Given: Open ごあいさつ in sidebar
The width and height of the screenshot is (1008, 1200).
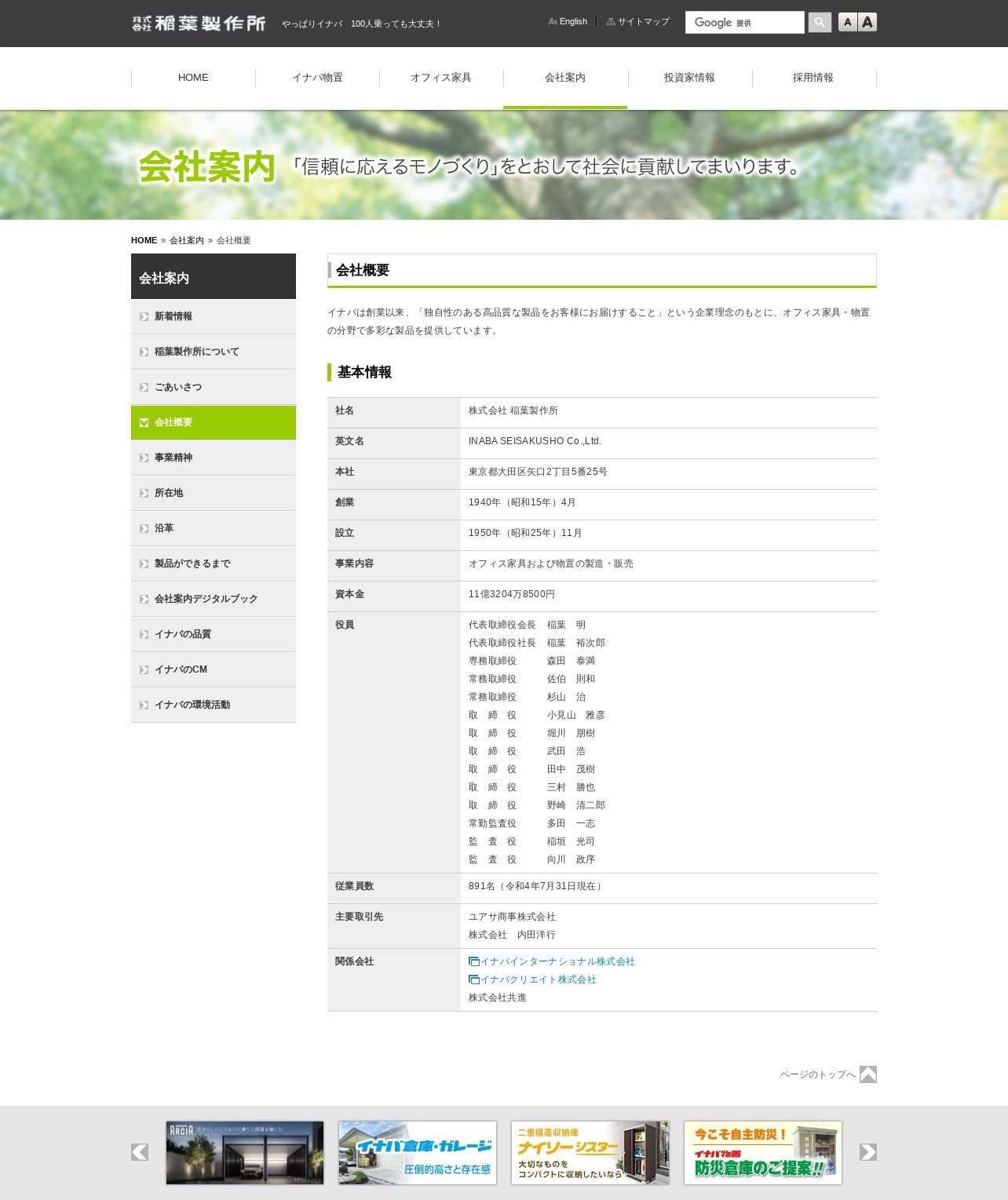Looking at the screenshot, I should 214,387.
